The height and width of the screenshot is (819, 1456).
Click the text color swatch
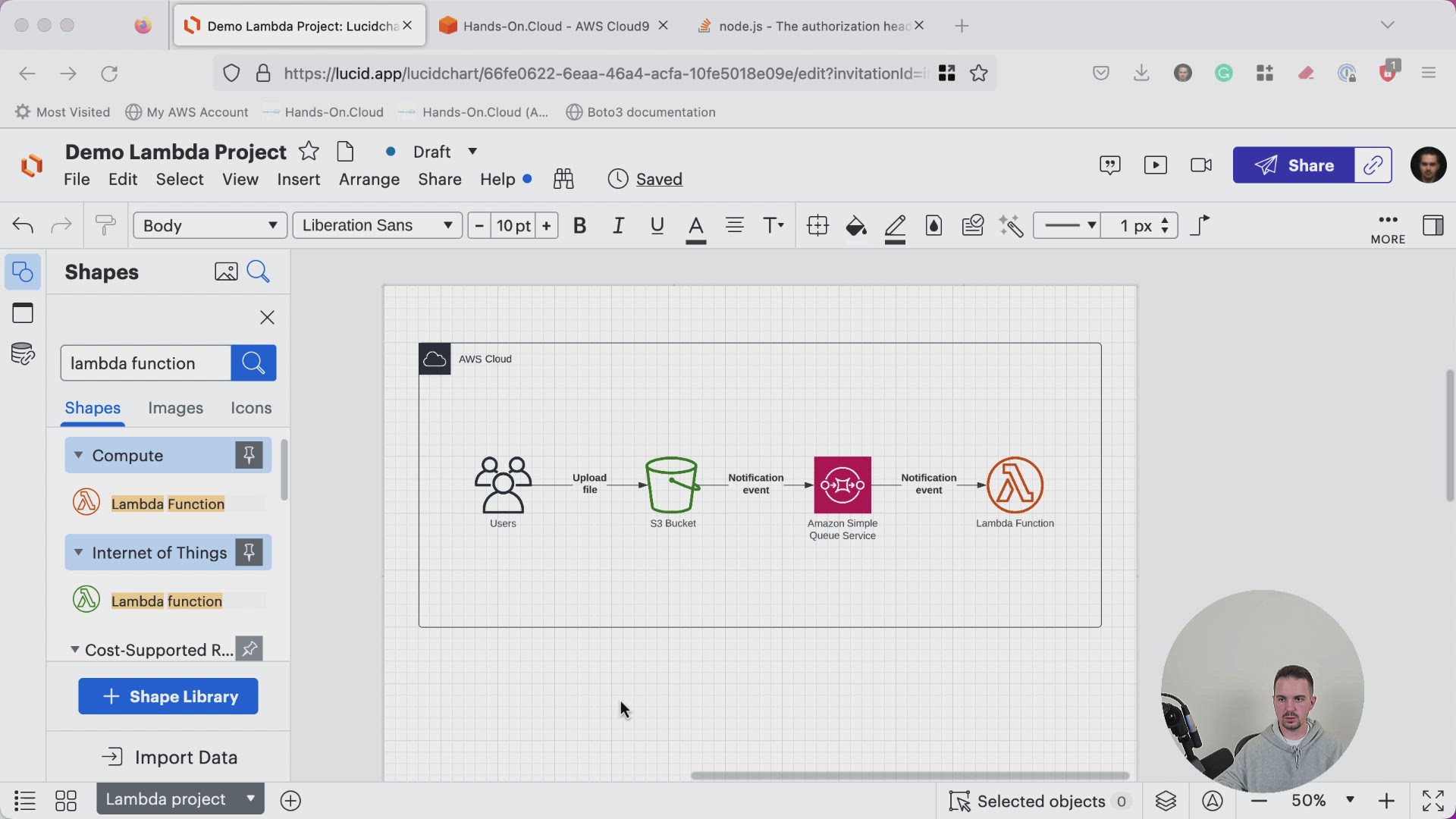695,226
